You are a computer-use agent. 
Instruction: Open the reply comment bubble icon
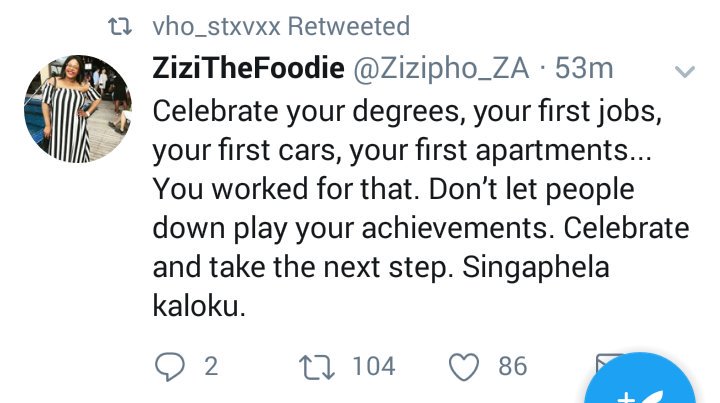170,367
